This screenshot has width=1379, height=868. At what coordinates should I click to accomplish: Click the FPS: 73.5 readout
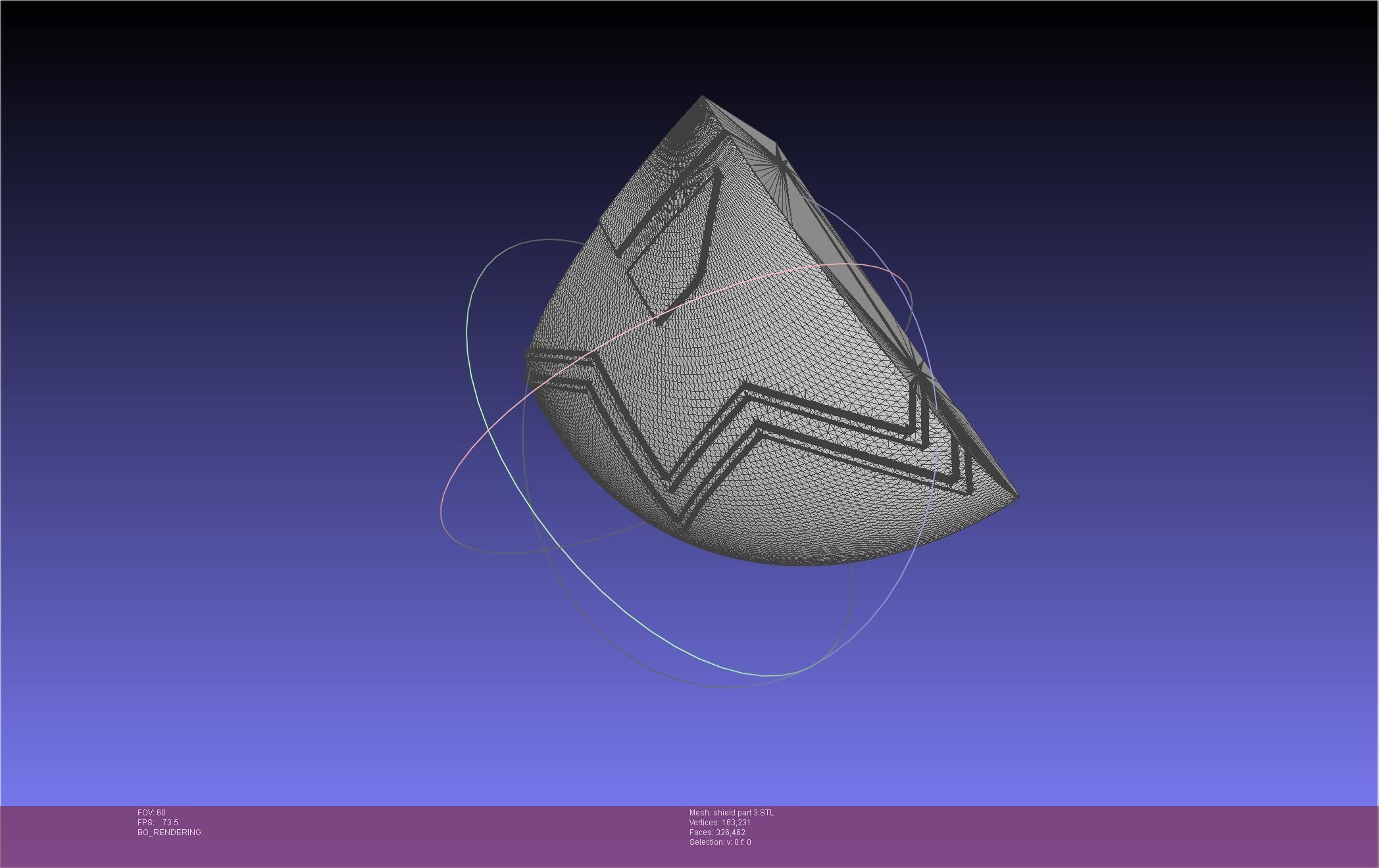click(x=157, y=823)
